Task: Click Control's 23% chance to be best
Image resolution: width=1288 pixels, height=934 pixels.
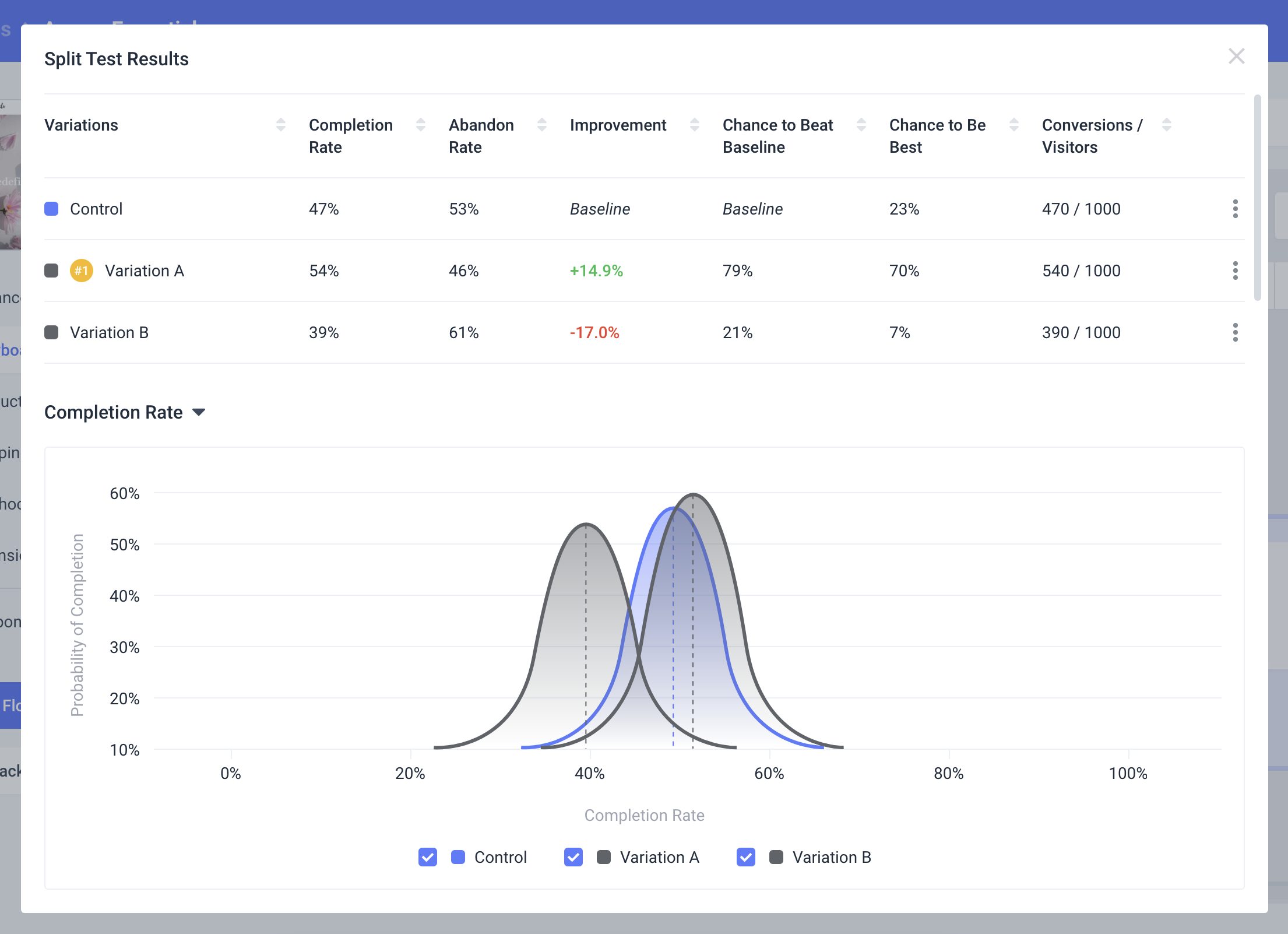Action: [905, 209]
